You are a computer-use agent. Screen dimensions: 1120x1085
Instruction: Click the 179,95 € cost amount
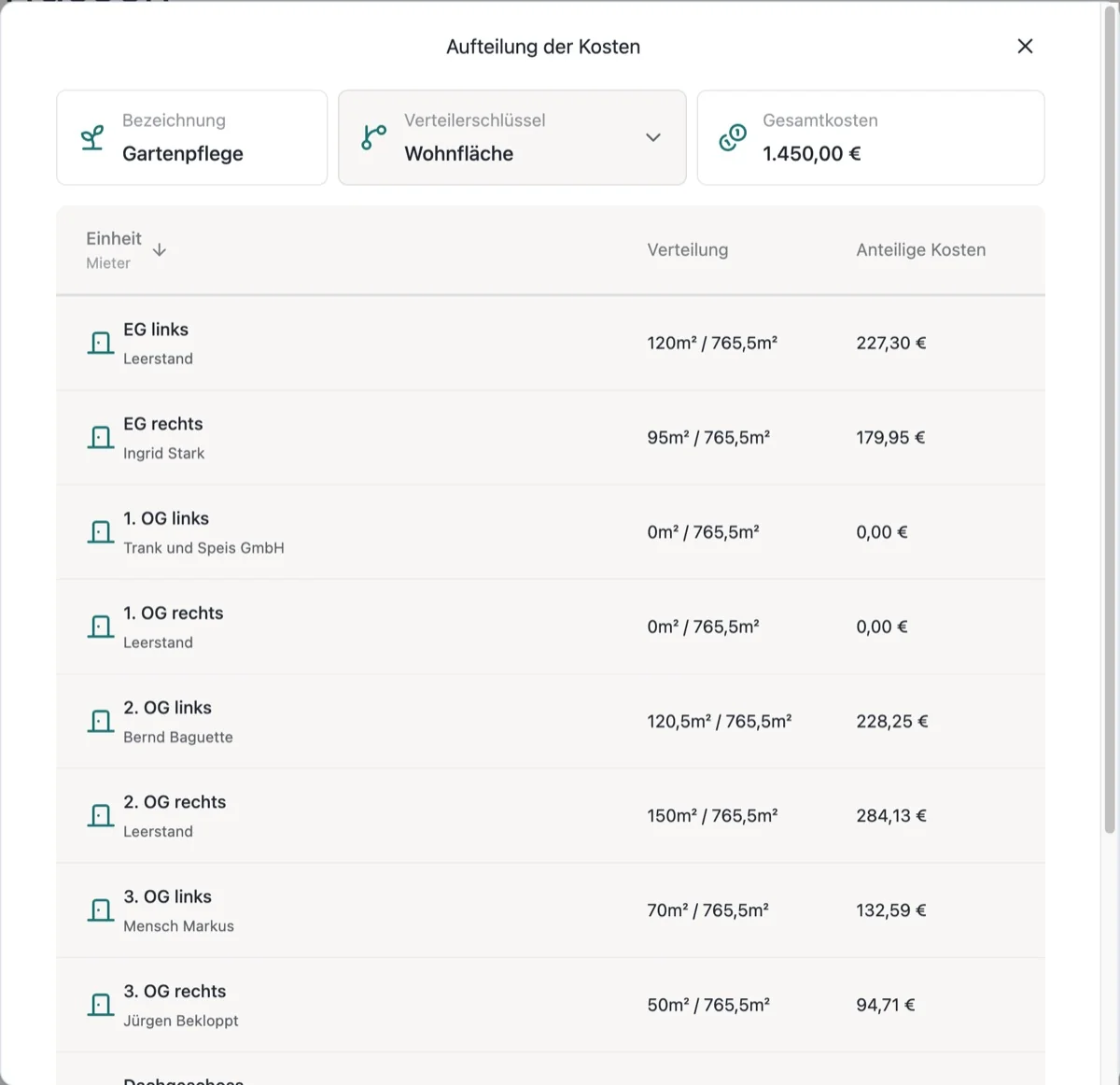[891, 437]
